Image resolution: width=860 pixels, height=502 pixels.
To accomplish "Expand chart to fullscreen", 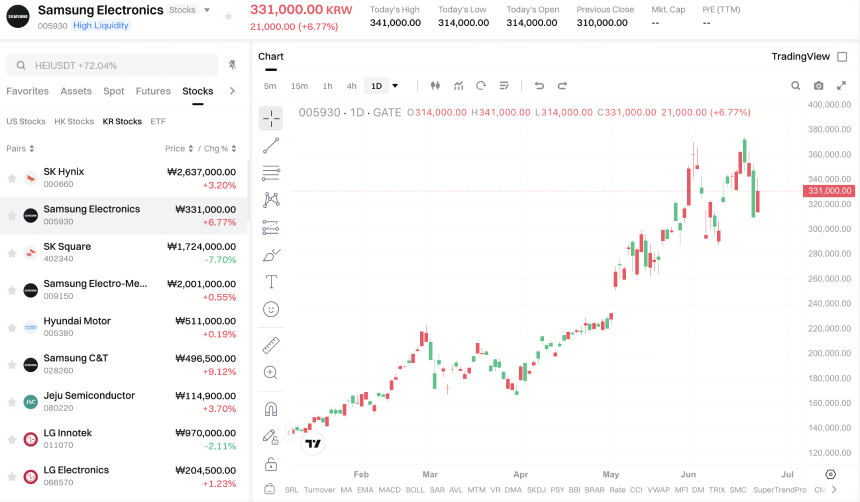I will (841, 86).
